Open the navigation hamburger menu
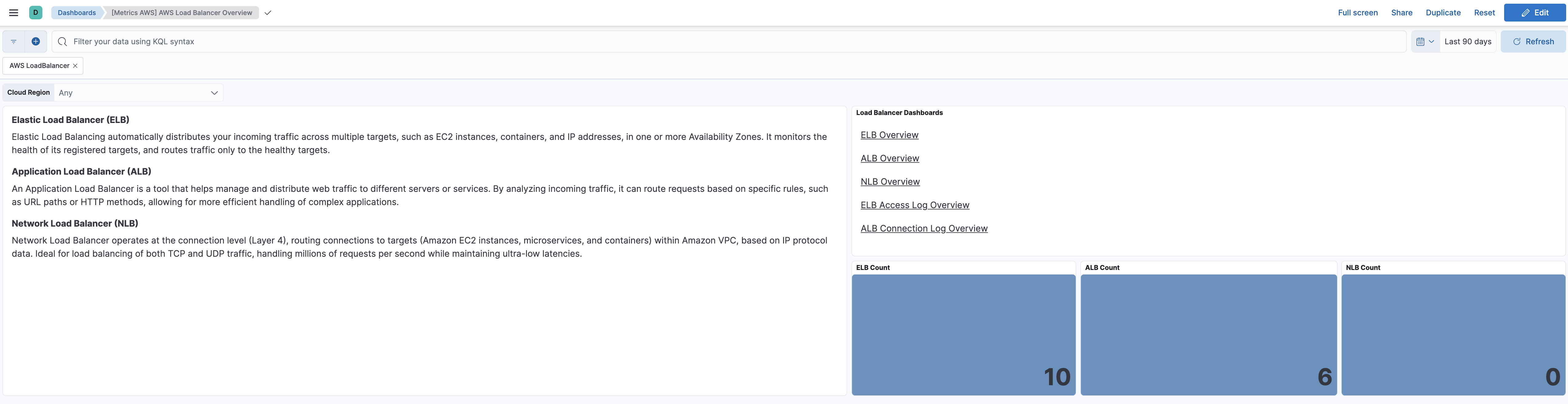 (14, 12)
